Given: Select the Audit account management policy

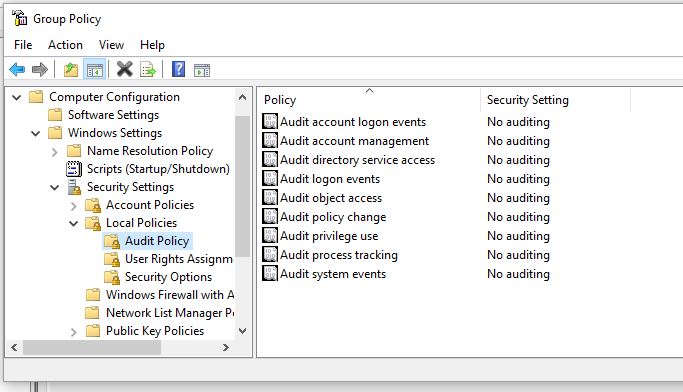Looking at the screenshot, I should (x=355, y=141).
